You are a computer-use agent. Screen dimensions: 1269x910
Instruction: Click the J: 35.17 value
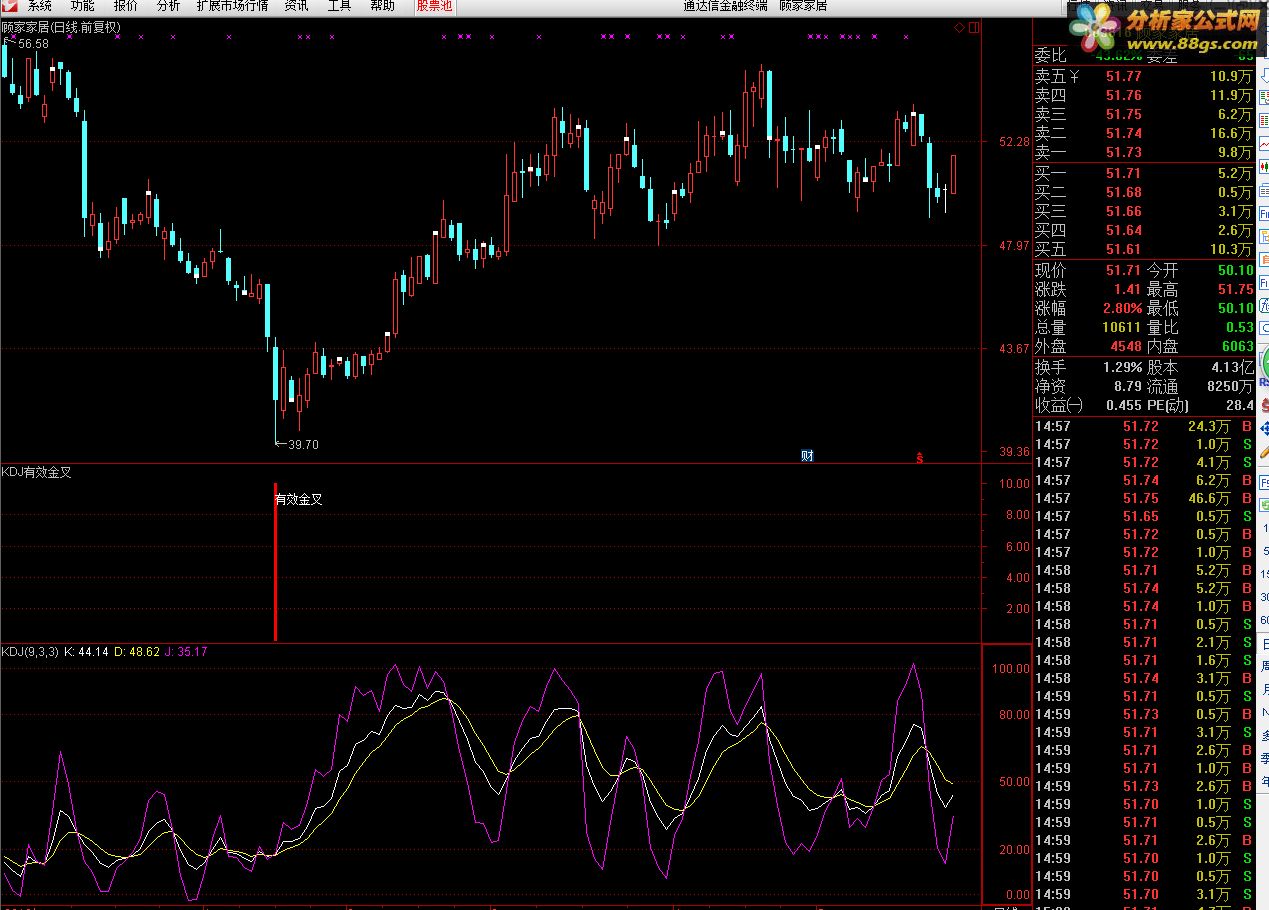pos(186,651)
